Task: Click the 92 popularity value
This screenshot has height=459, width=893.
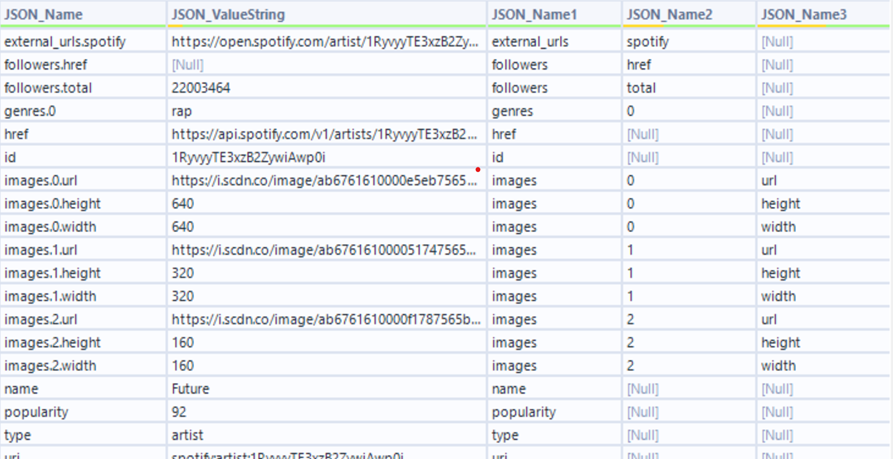Action: 327,412
